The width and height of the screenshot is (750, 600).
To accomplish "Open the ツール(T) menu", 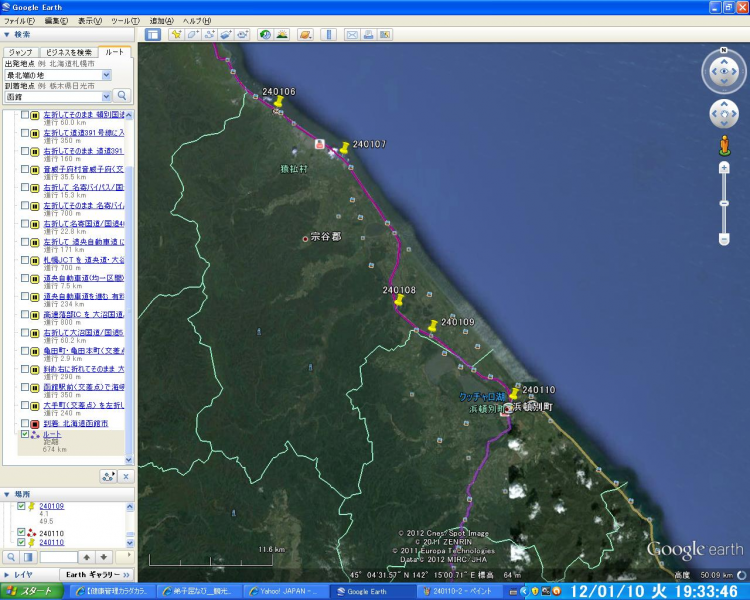I will click(125, 21).
